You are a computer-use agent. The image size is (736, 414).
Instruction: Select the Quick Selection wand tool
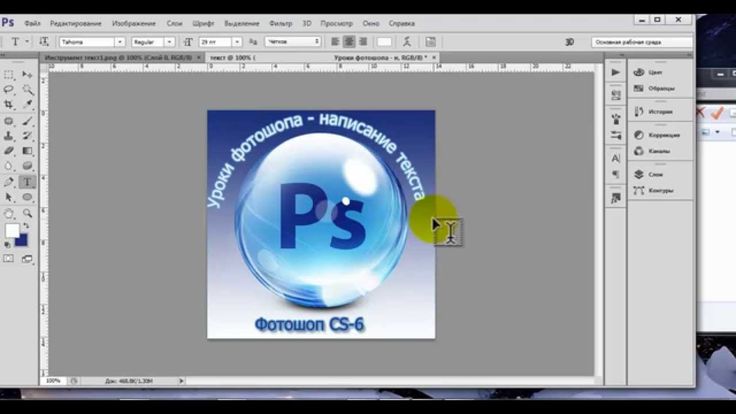point(27,89)
